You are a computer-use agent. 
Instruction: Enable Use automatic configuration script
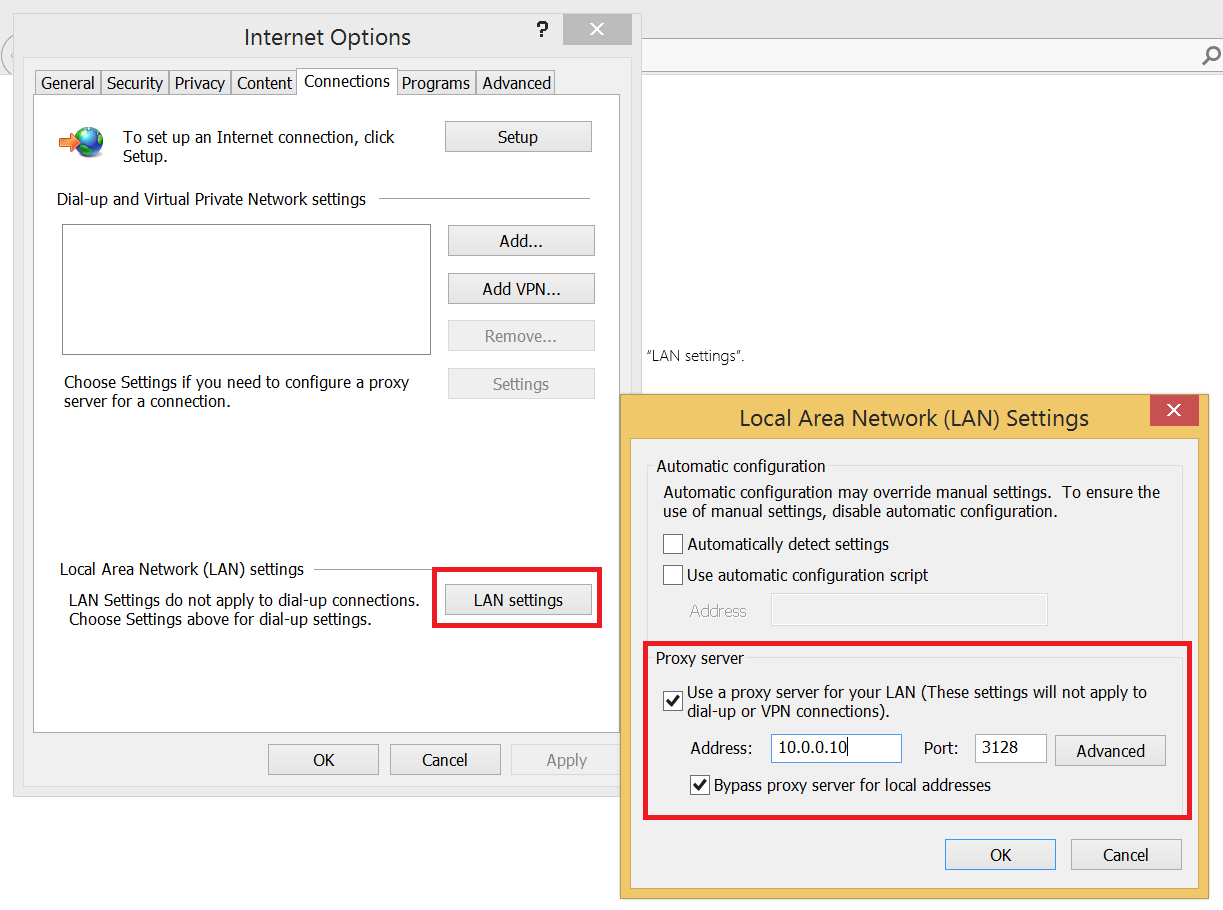(673, 575)
